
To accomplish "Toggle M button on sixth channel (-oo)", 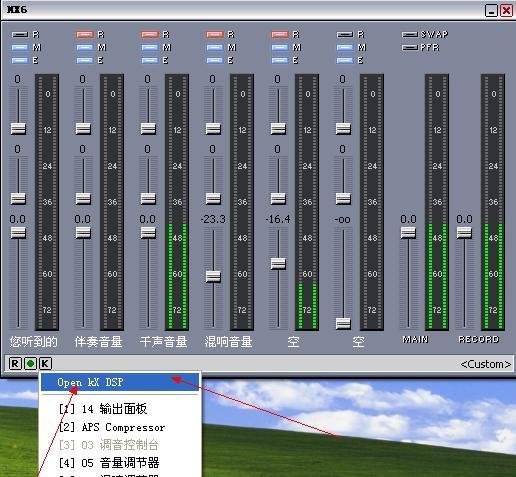I will pos(345,47).
